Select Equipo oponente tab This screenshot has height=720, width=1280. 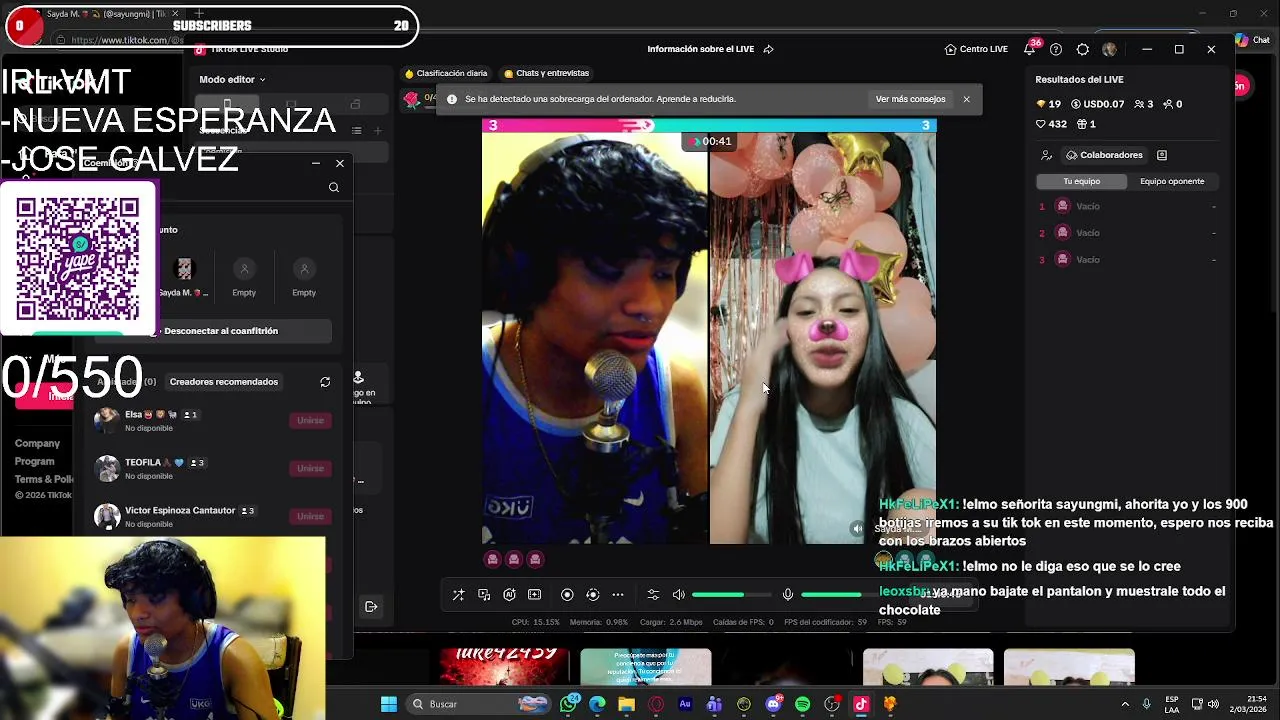coord(1172,181)
